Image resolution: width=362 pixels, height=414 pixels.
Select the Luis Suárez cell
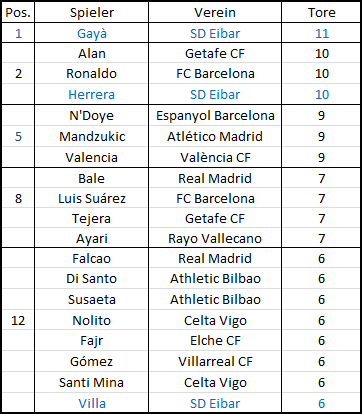click(91, 198)
